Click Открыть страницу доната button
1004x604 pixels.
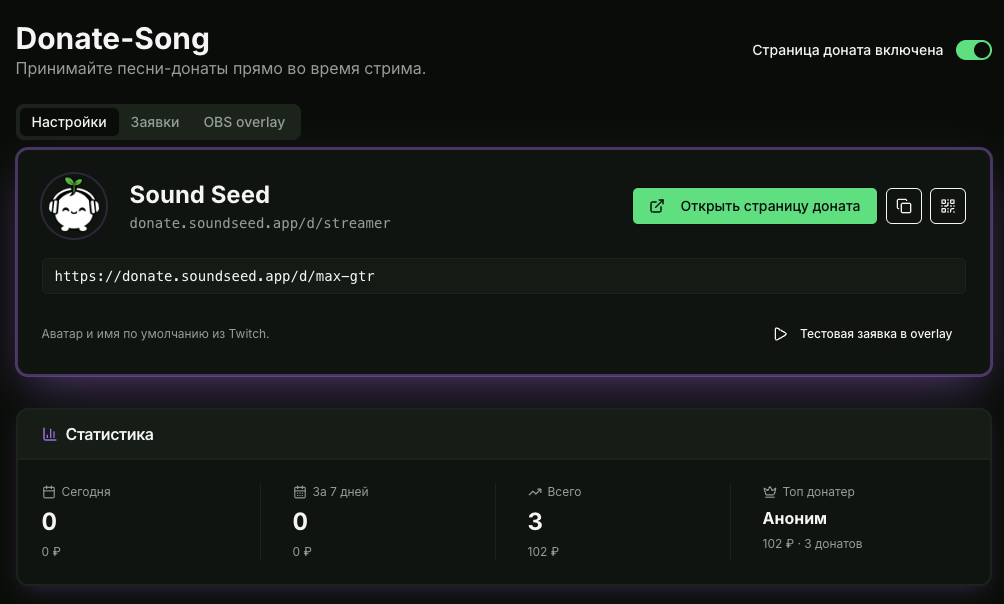pos(754,206)
